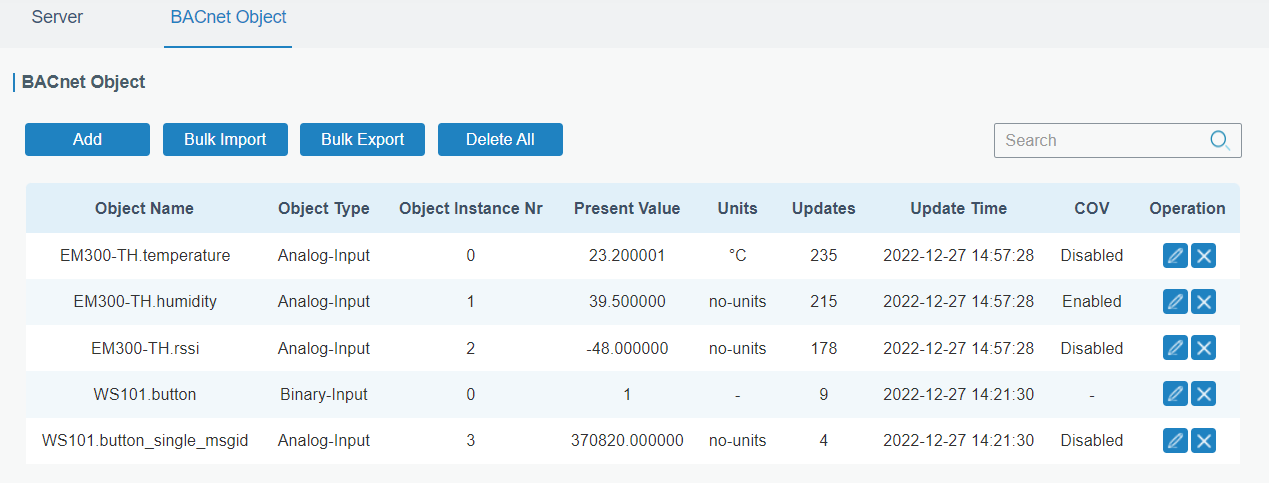Click the Update Time column header
1269x483 pixels.
point(958,209)
